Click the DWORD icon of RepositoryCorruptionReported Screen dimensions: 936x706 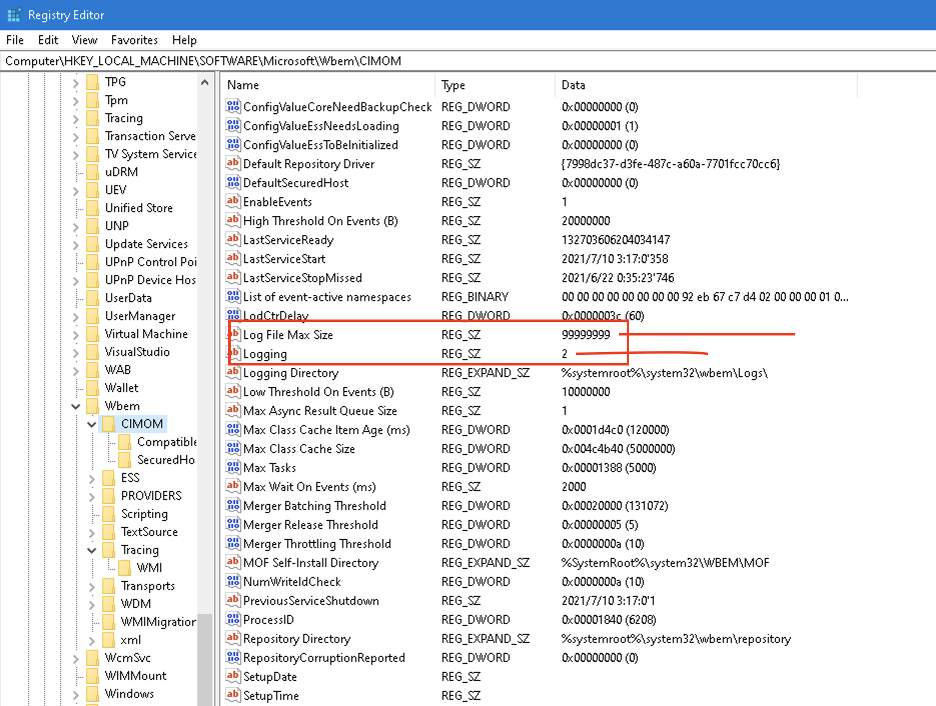coord(233,657)
